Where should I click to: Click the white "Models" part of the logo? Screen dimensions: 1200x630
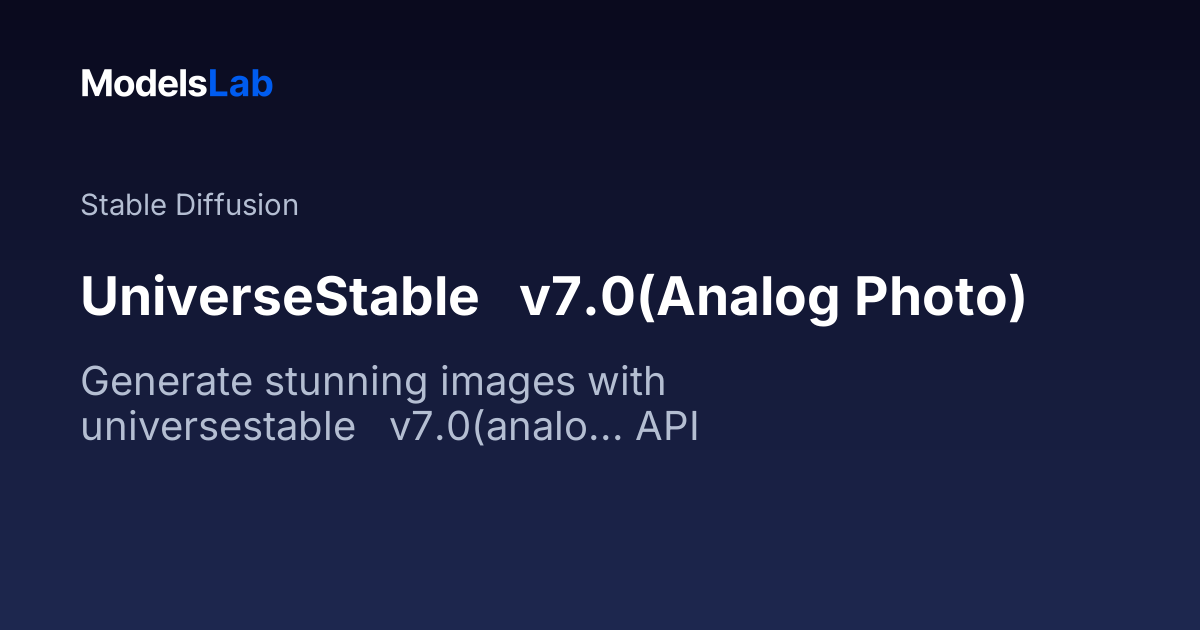[144, 84]
